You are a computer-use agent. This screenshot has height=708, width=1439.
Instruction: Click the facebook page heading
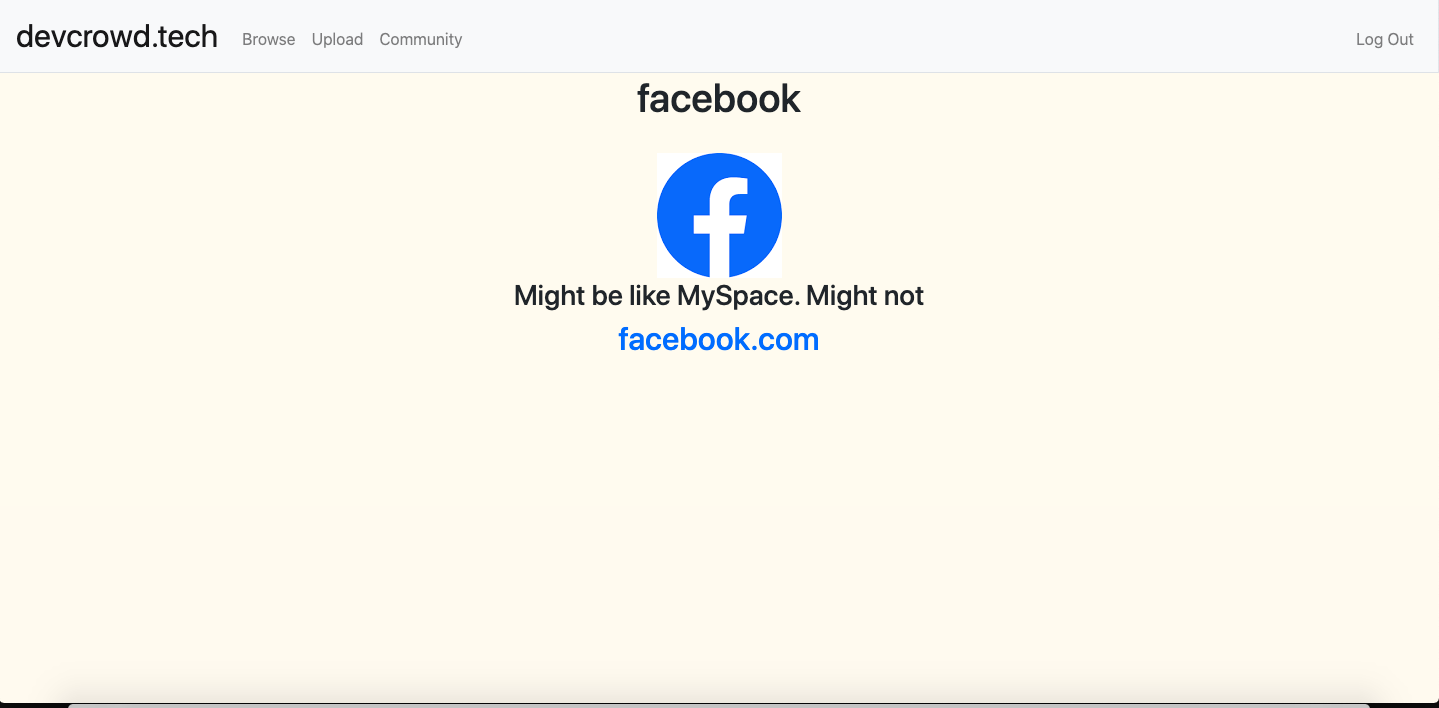(719, 98)
